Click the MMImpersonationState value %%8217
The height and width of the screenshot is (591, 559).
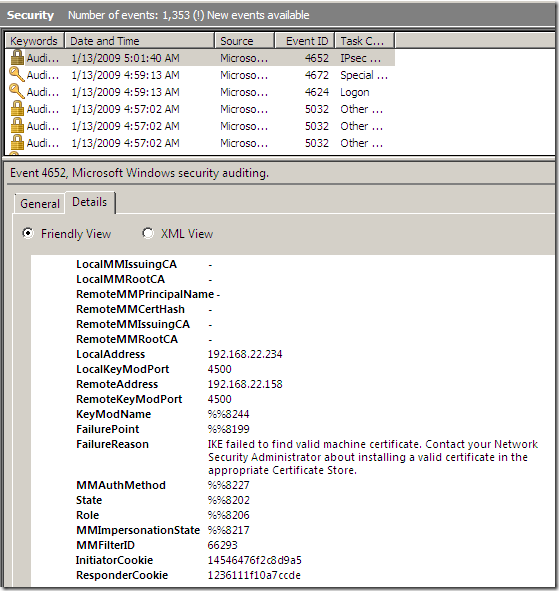pyautogui.click(x=228, y=530)
